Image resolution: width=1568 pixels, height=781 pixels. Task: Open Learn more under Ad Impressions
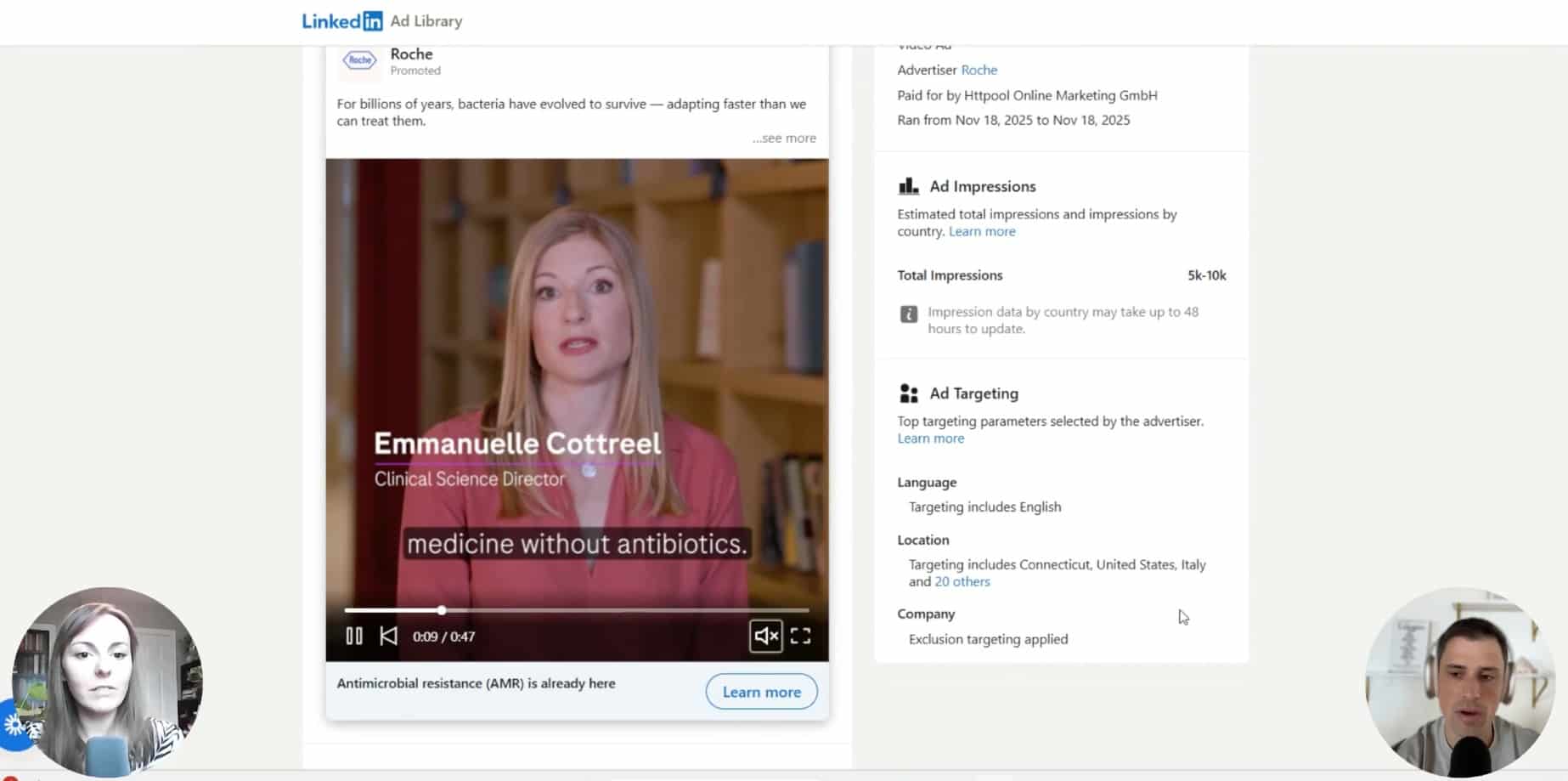[x=982, y=231]
